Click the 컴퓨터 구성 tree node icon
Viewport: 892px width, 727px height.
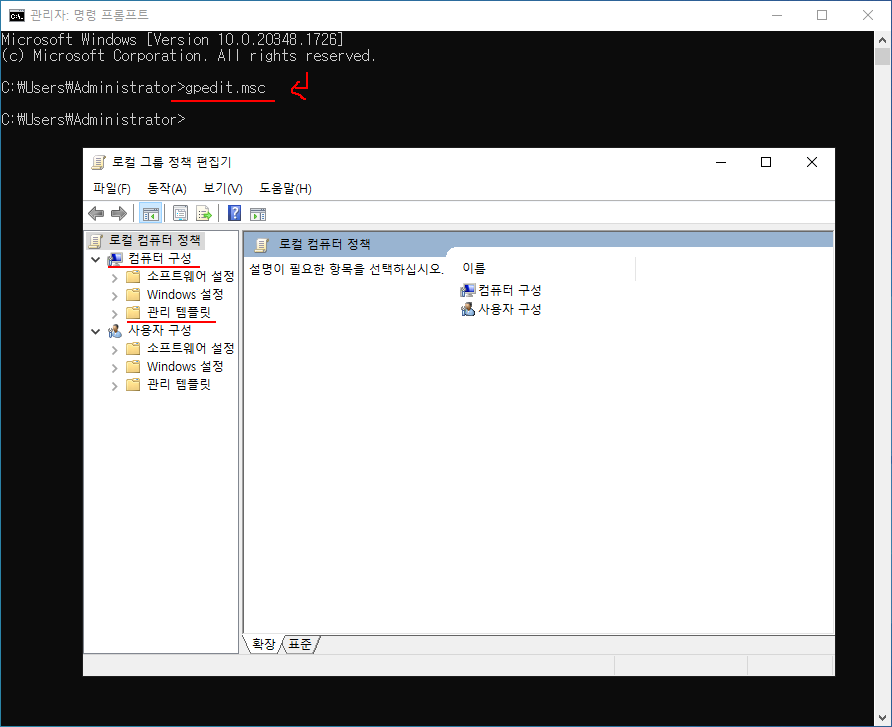[115, 259]
